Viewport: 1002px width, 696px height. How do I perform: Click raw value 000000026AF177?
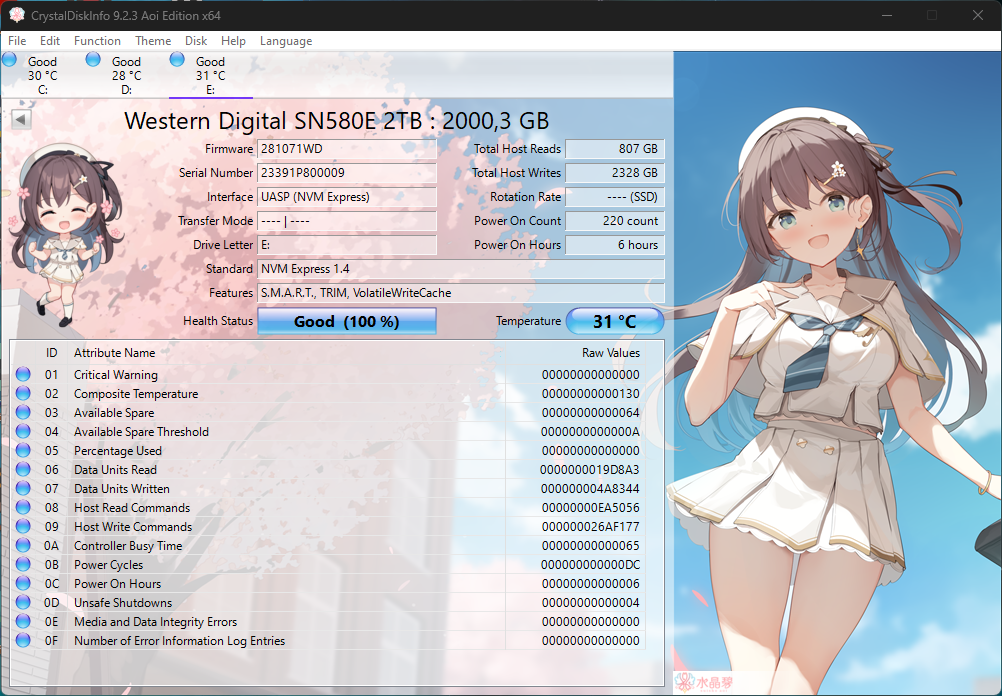(590, 527)
